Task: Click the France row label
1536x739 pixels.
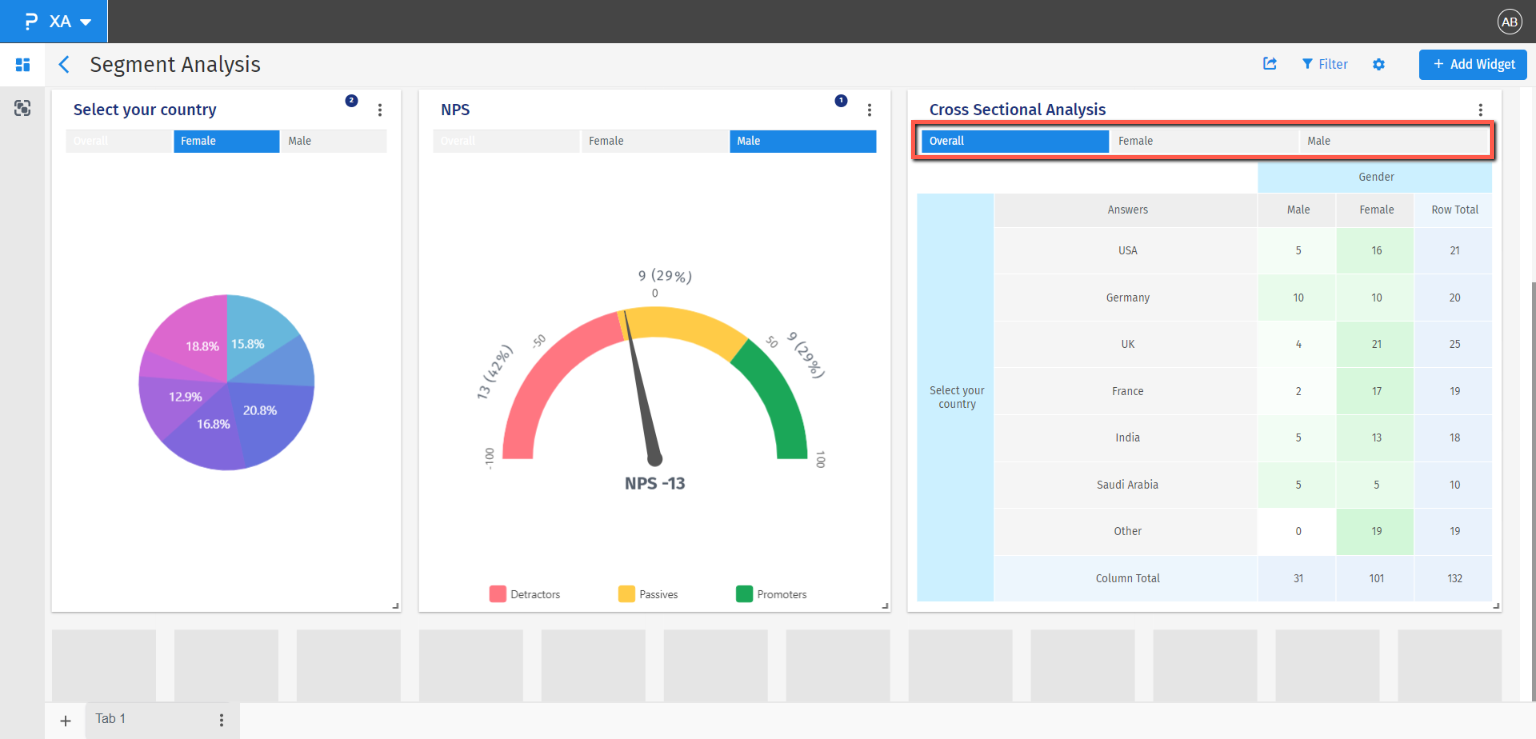Action: (x=1127, y=391)
